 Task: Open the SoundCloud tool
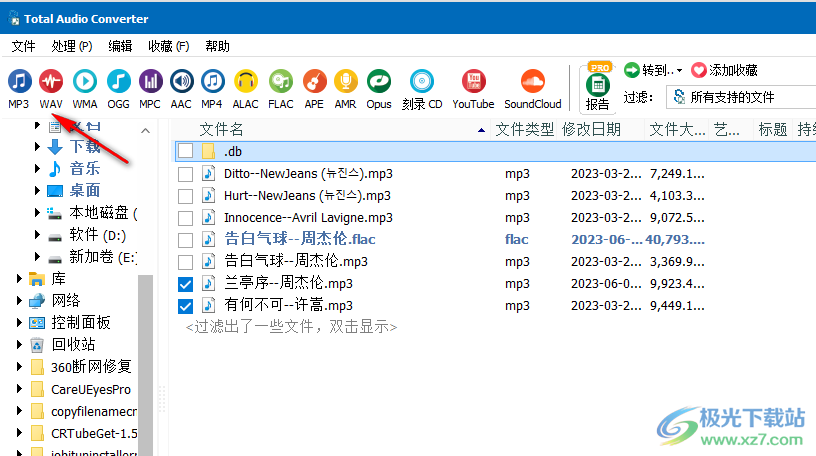coord(532,89)
